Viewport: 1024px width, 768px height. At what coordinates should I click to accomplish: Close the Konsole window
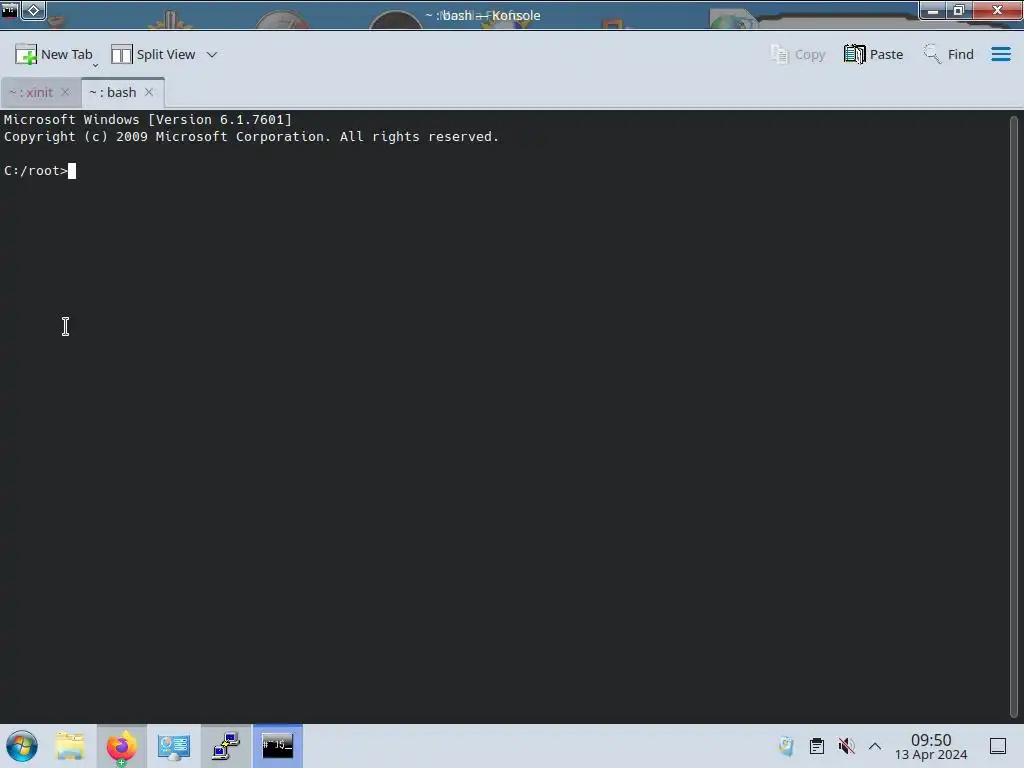coord(997,10)
